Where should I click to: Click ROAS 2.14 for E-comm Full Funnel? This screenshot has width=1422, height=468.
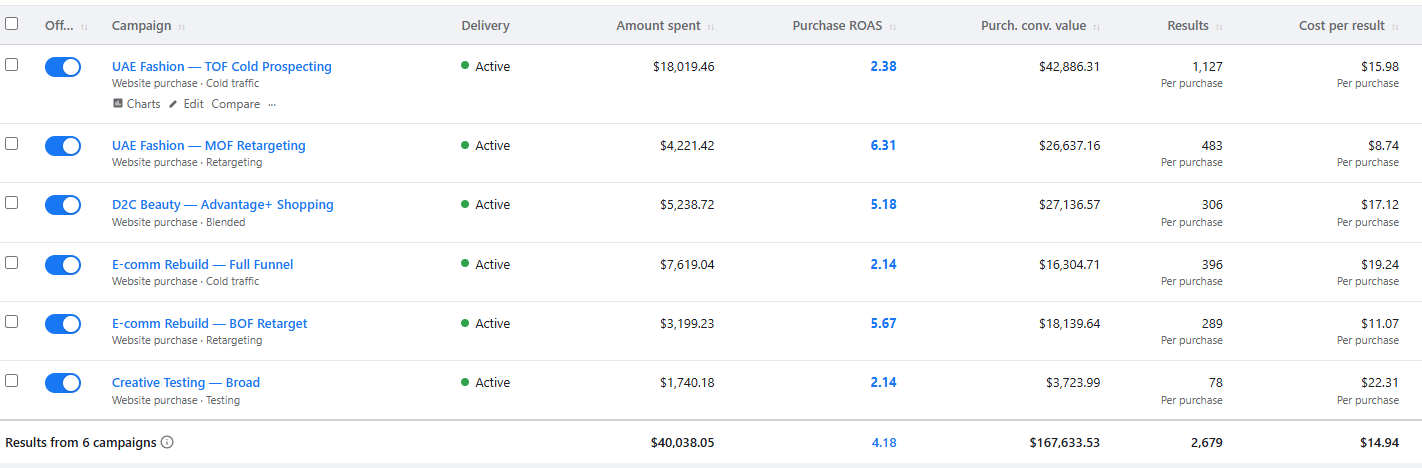883,265
